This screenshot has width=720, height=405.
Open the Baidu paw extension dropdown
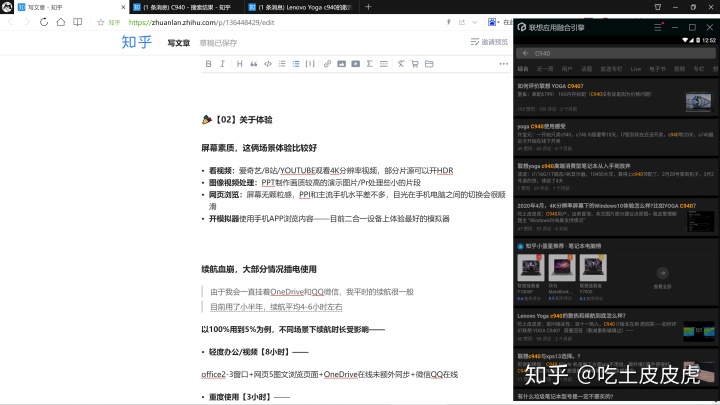(493, 22)
